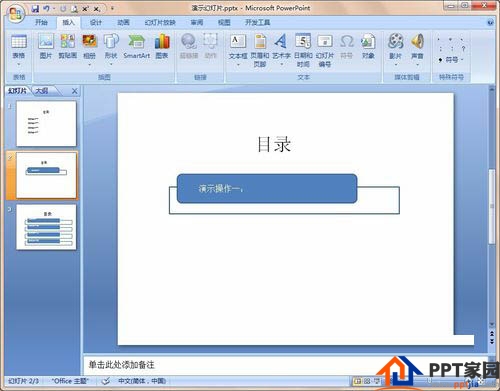Image resolution: width=500 pixels, height=391 pixels.
Task: Open Customize Quick Access Toolbar dropdown
Action: click(112, 9)
